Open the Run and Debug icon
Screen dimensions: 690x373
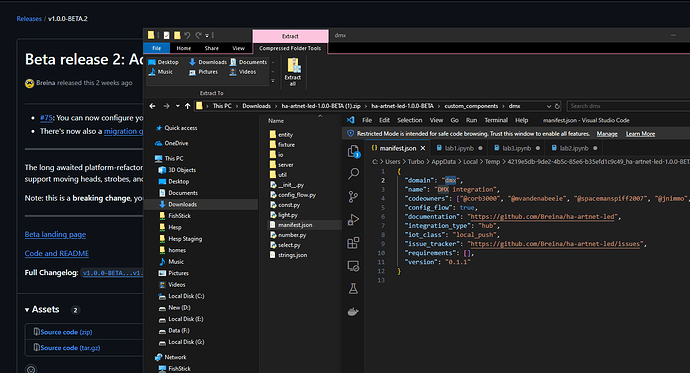tap(353, 219)
